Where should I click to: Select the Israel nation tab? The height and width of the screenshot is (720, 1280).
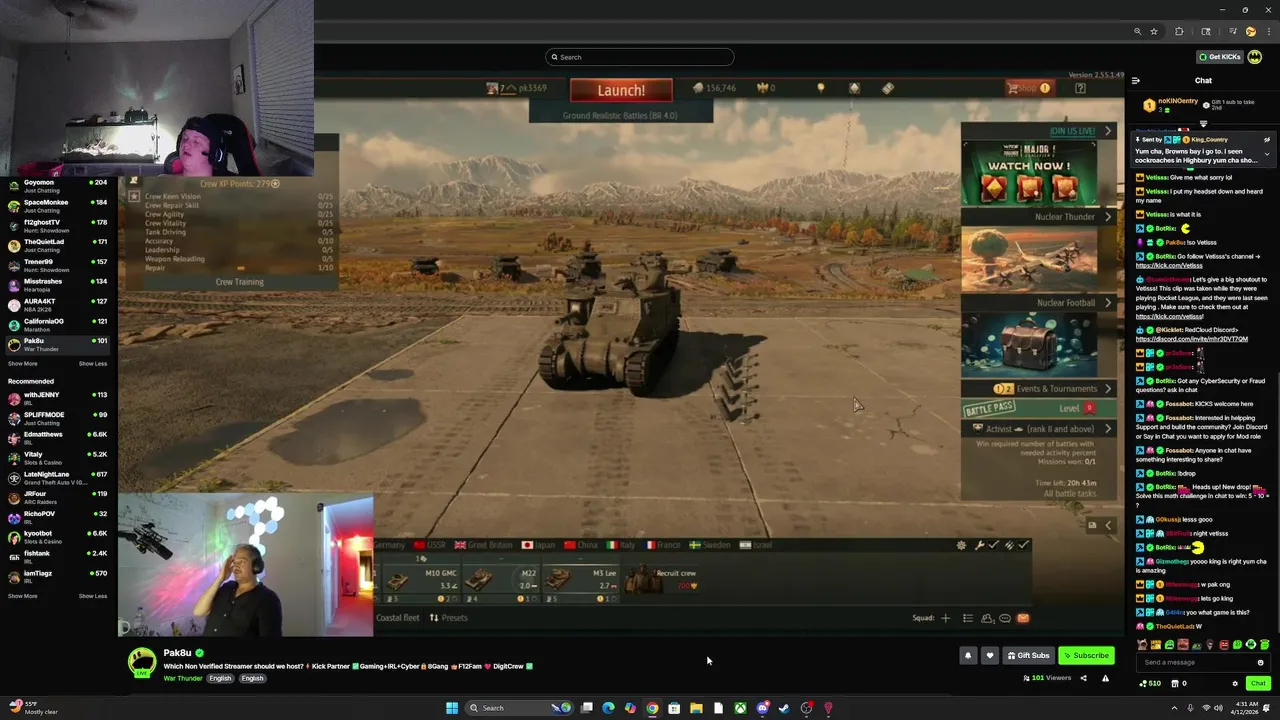pos(756,545)
